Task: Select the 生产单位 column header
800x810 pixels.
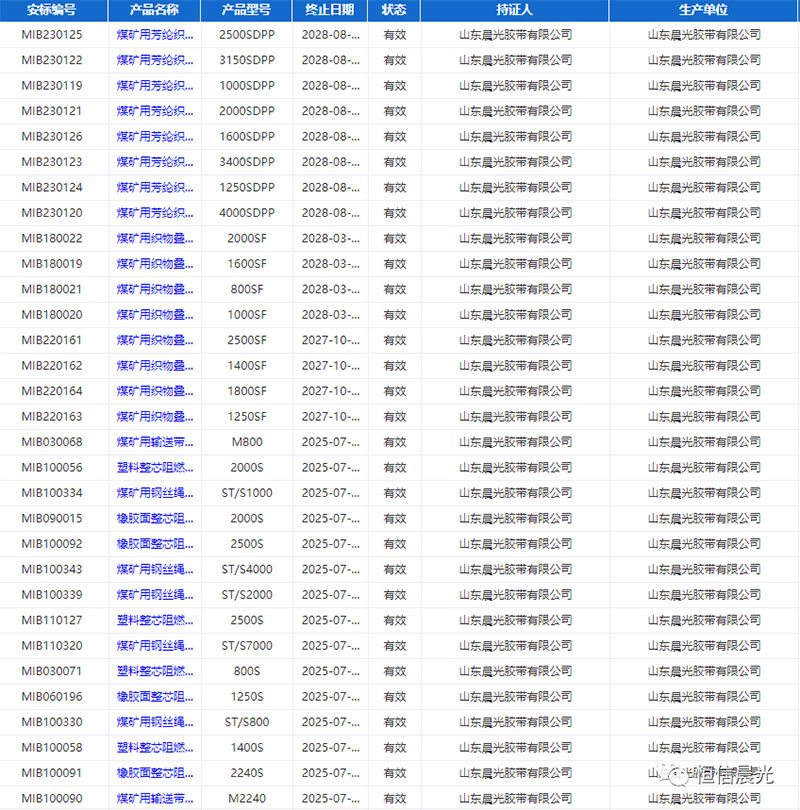Action: tap(703, 10)
